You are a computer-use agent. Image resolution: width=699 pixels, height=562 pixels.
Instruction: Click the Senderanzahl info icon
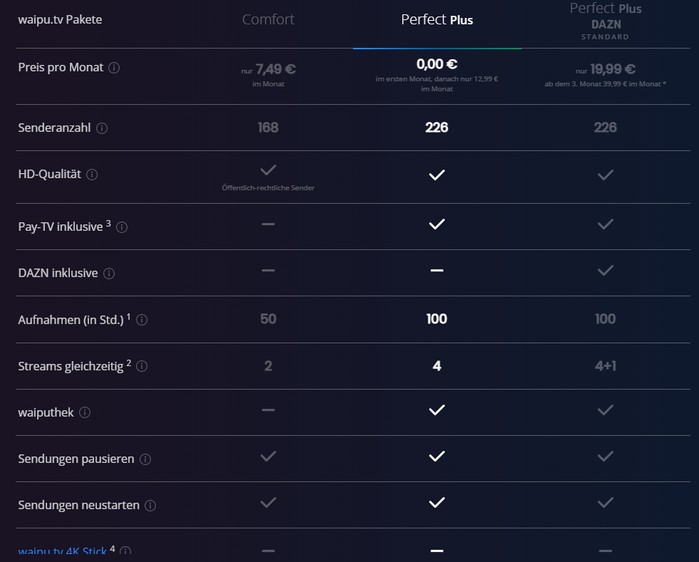[102, 128]
